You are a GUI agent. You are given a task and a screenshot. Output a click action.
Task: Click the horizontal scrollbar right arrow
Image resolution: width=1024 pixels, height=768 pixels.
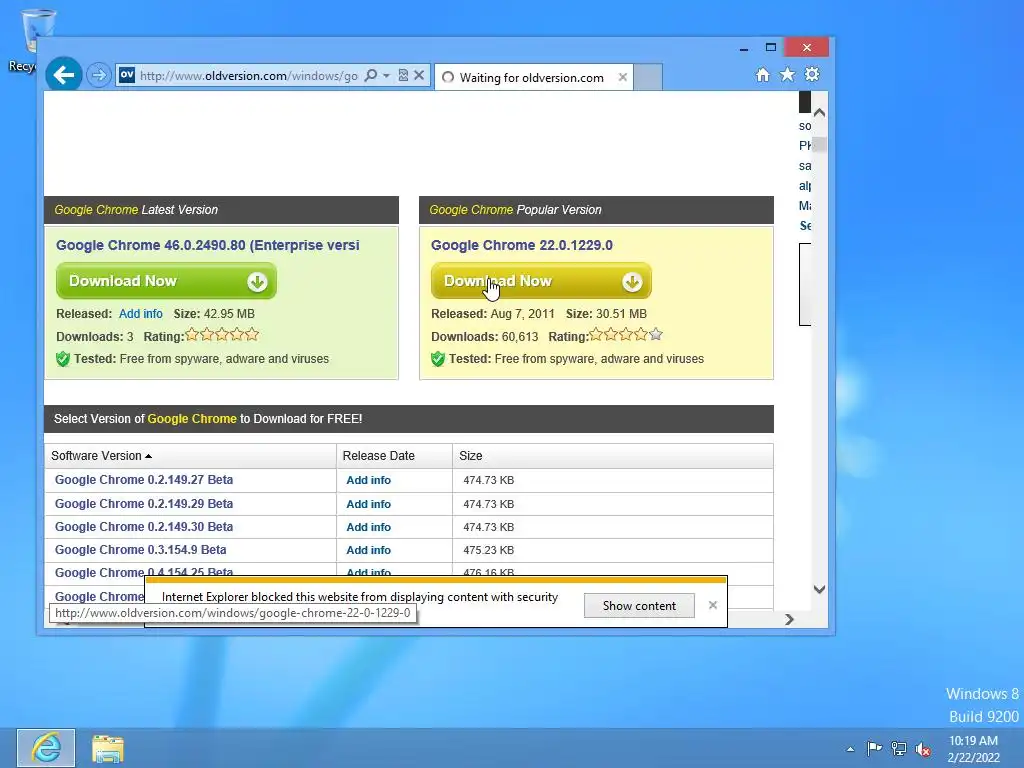pyautogui.click(x=789, y=619)
